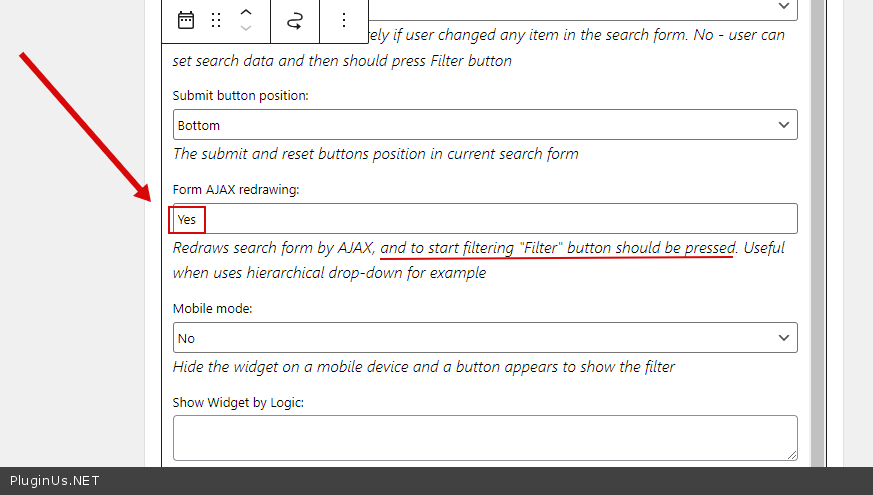The image size is (873, 495).
Task: Open the Form AJAX redrawing dropdown
Action: pos(484,219)
